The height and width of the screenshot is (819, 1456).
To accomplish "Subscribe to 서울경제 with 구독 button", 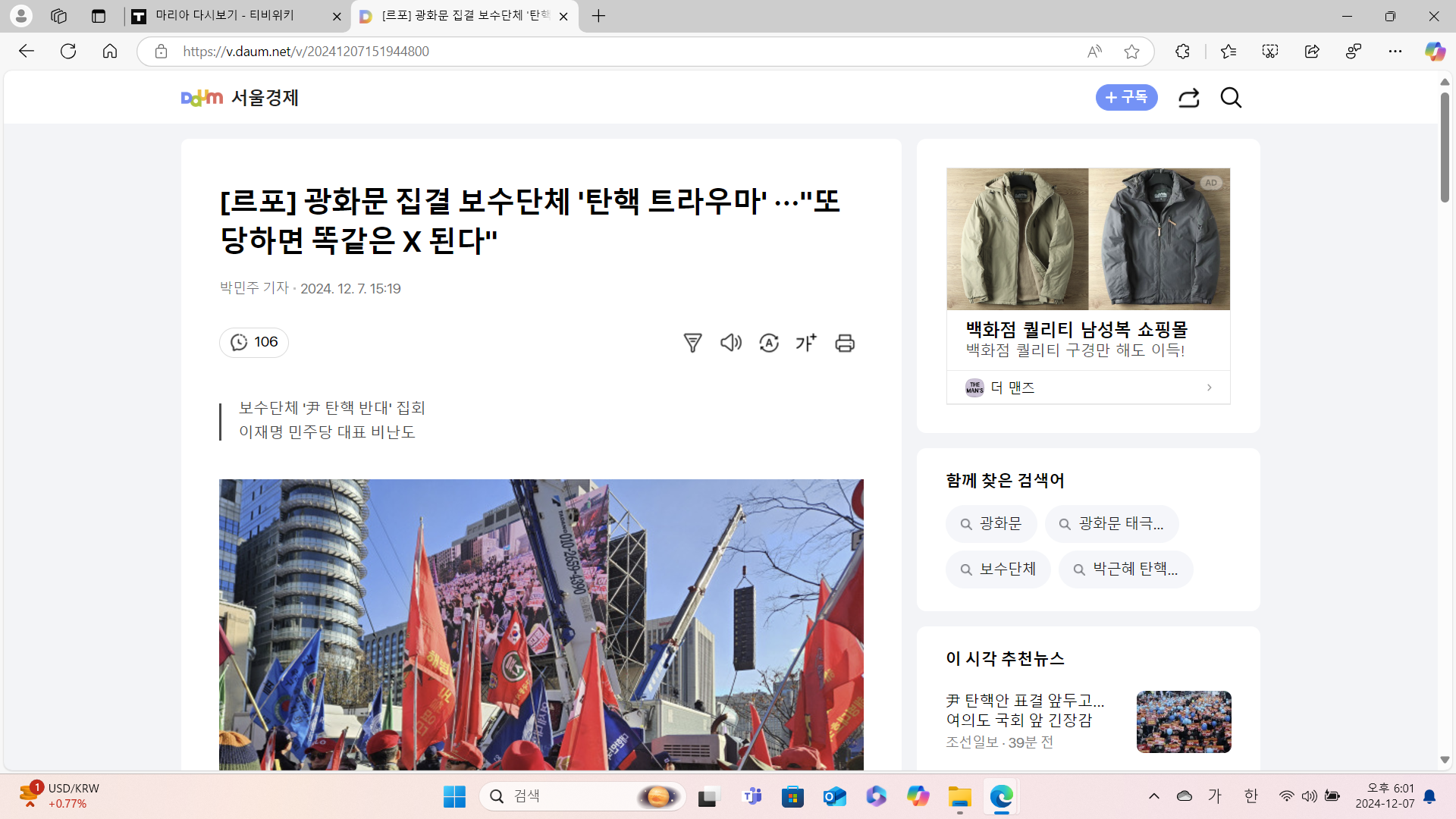I will [1126, 97].
